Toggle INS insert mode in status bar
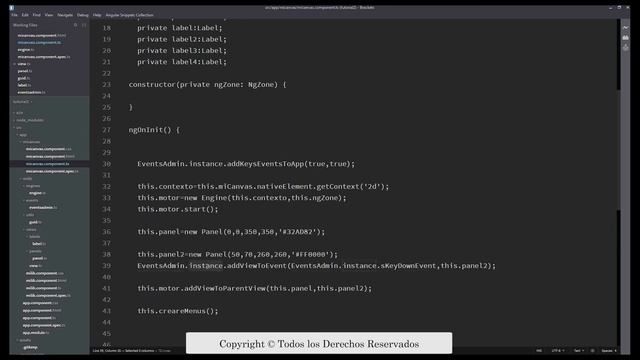The width and height of the screenshot is (640, 360). (x=539, y=351)
